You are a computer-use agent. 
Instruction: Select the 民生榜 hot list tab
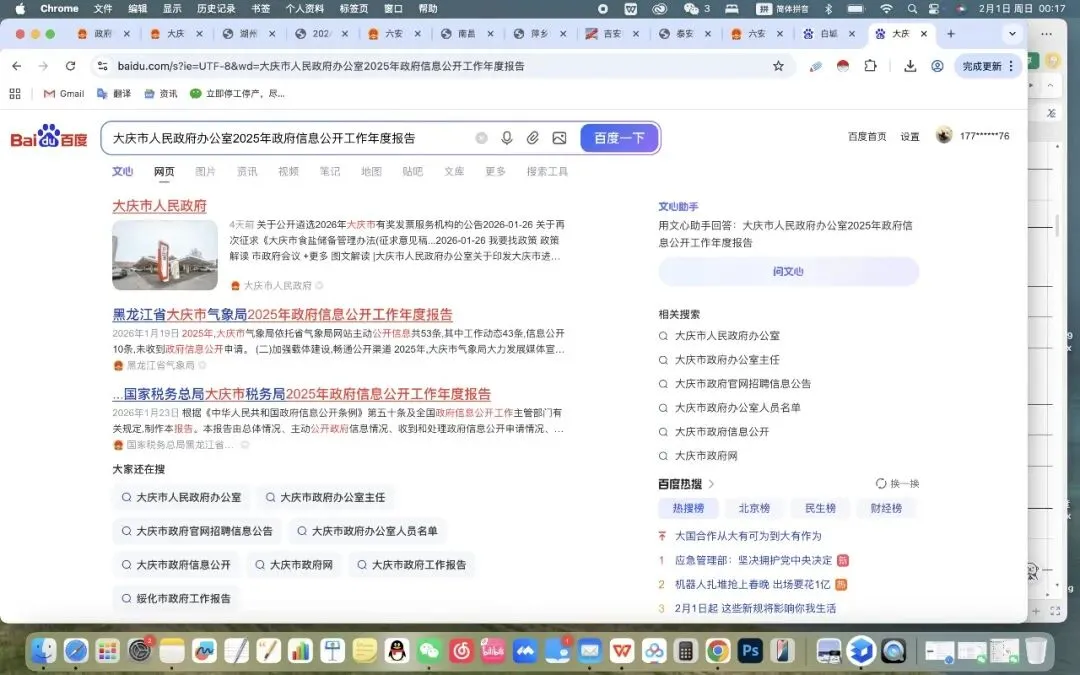(820, 508)
